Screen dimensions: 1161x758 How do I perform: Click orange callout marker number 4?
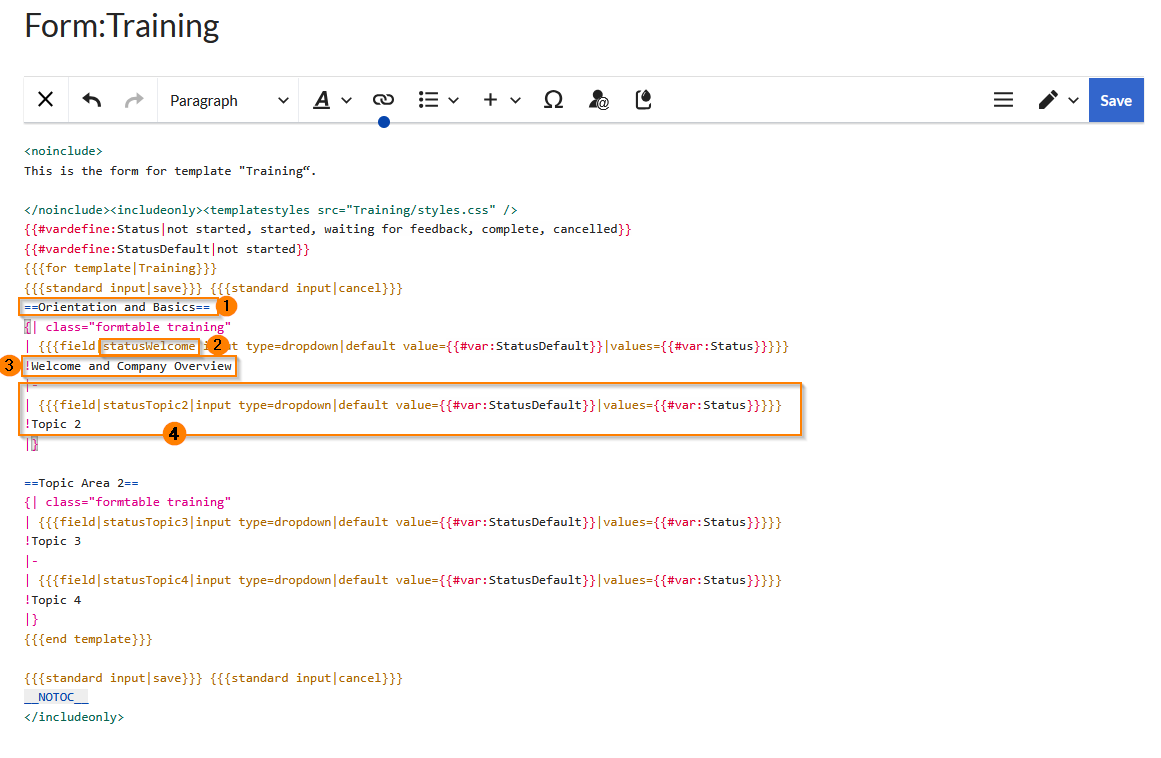coord(175,434)
